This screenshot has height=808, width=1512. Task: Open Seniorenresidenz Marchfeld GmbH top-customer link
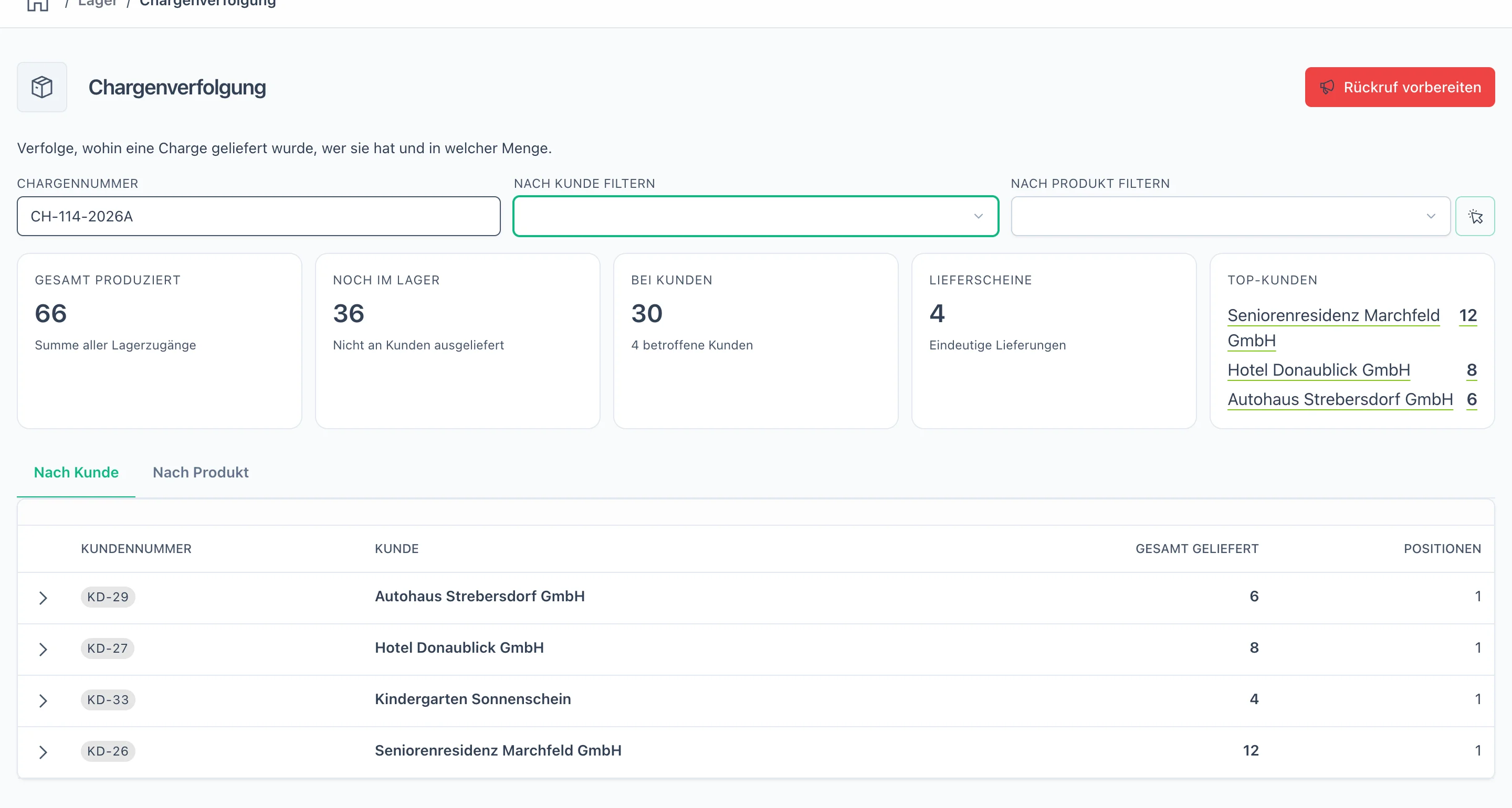coord(1333,327)
